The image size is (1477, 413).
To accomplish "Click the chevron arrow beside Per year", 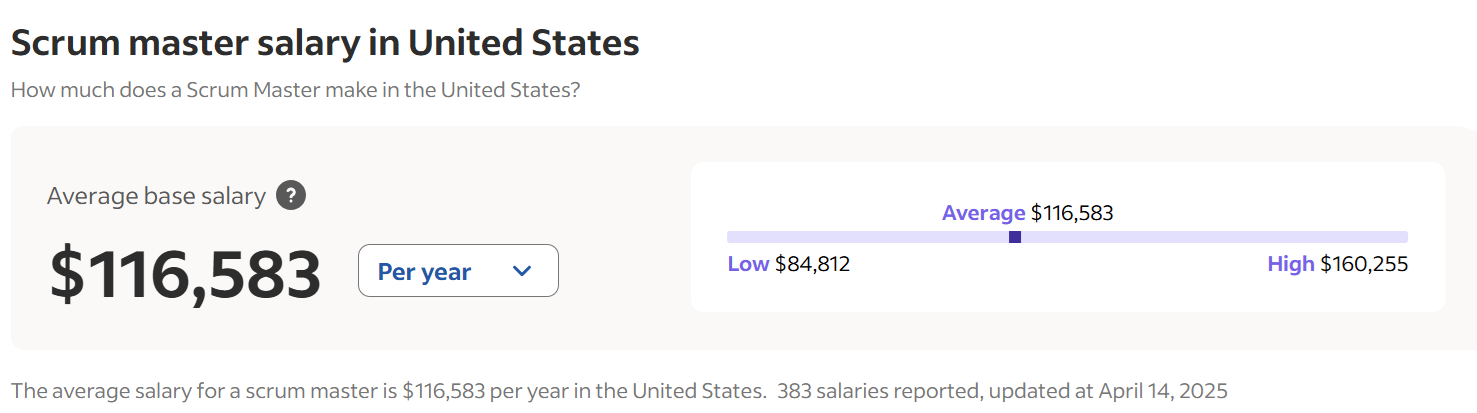I will coord(522,271).
